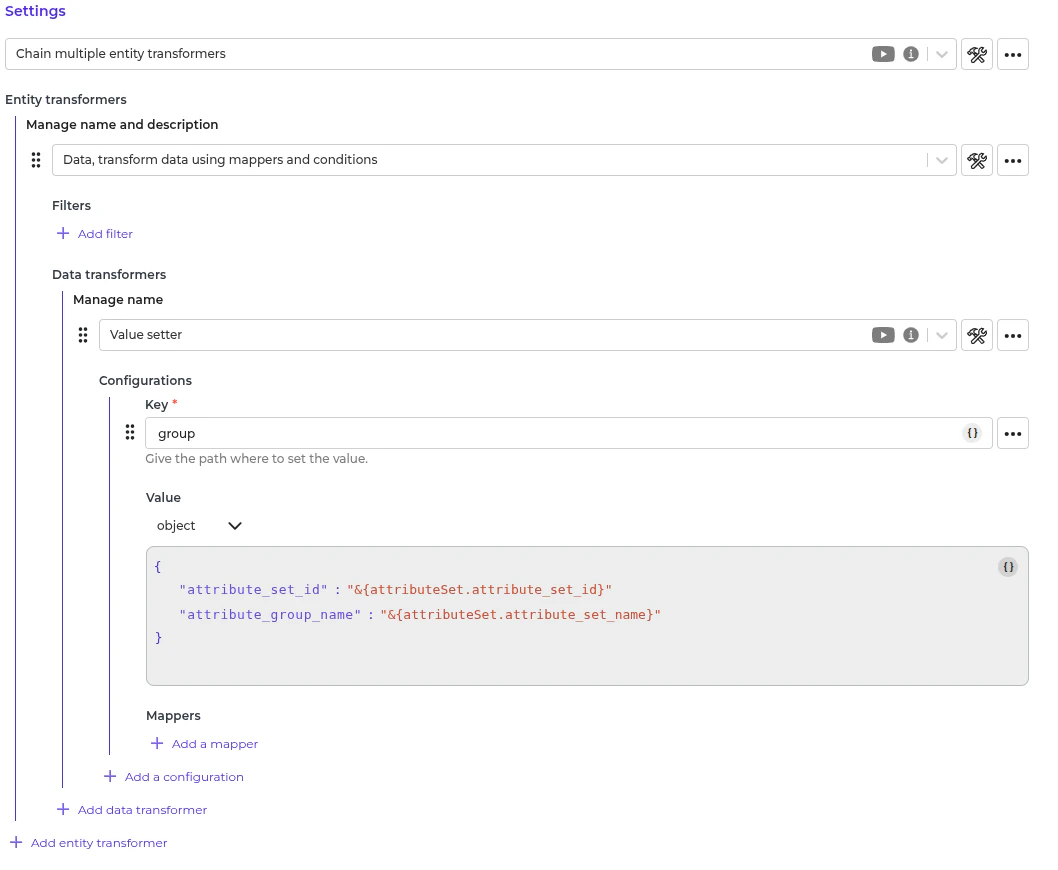Click plus icon beside Add a mapper

tap(157, 743)
